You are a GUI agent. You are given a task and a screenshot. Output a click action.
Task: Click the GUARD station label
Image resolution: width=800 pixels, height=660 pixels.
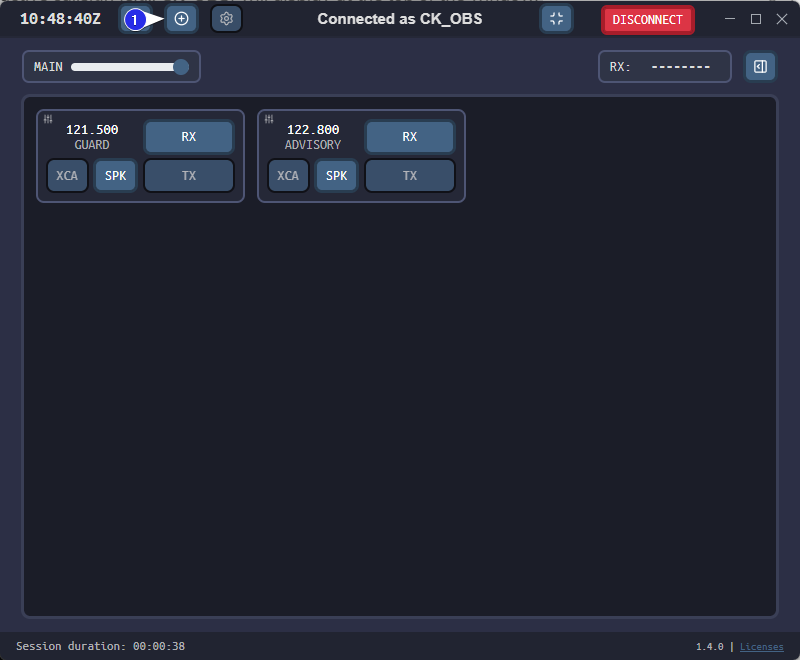pos(92,145)
